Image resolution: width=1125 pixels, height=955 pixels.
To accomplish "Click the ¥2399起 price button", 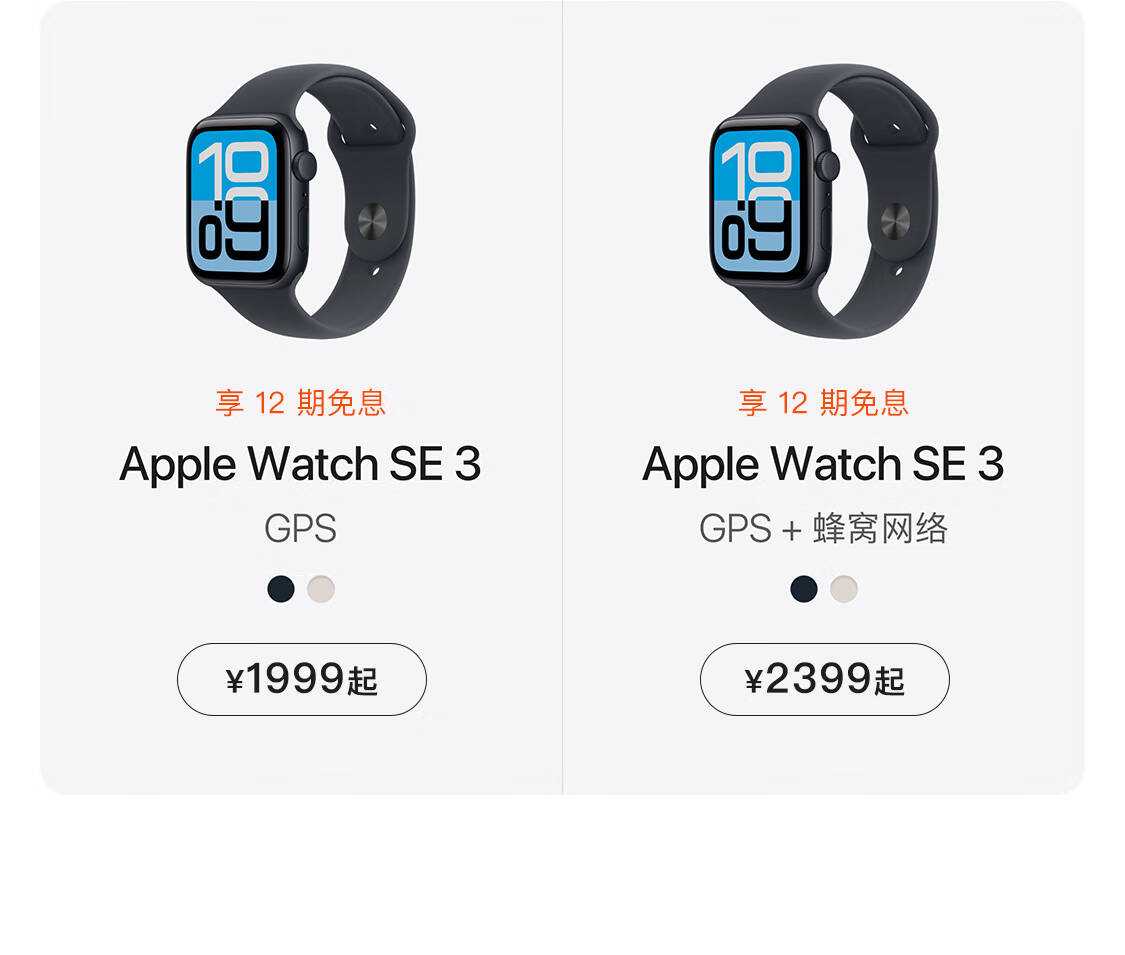I will [824, 679].
